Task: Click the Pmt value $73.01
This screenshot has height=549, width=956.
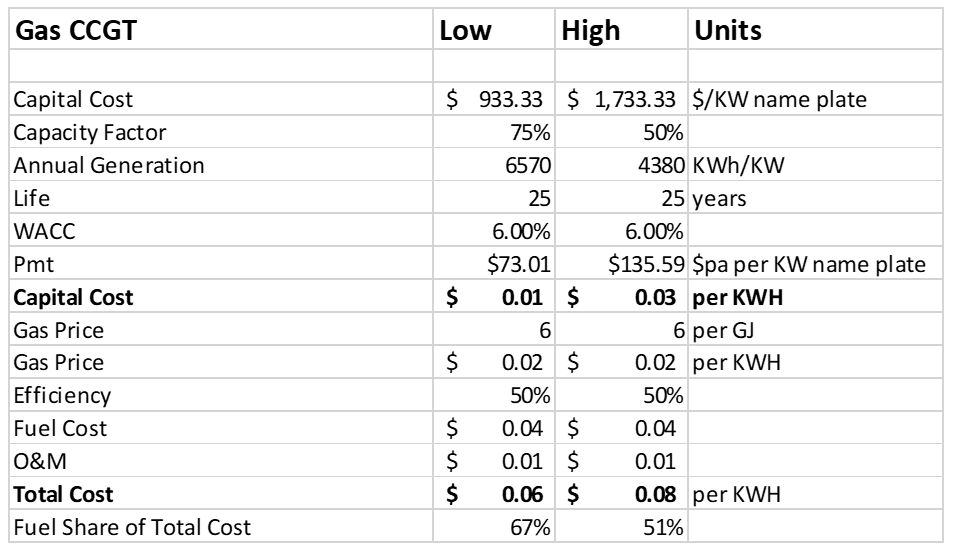Action: coord(516,264)
